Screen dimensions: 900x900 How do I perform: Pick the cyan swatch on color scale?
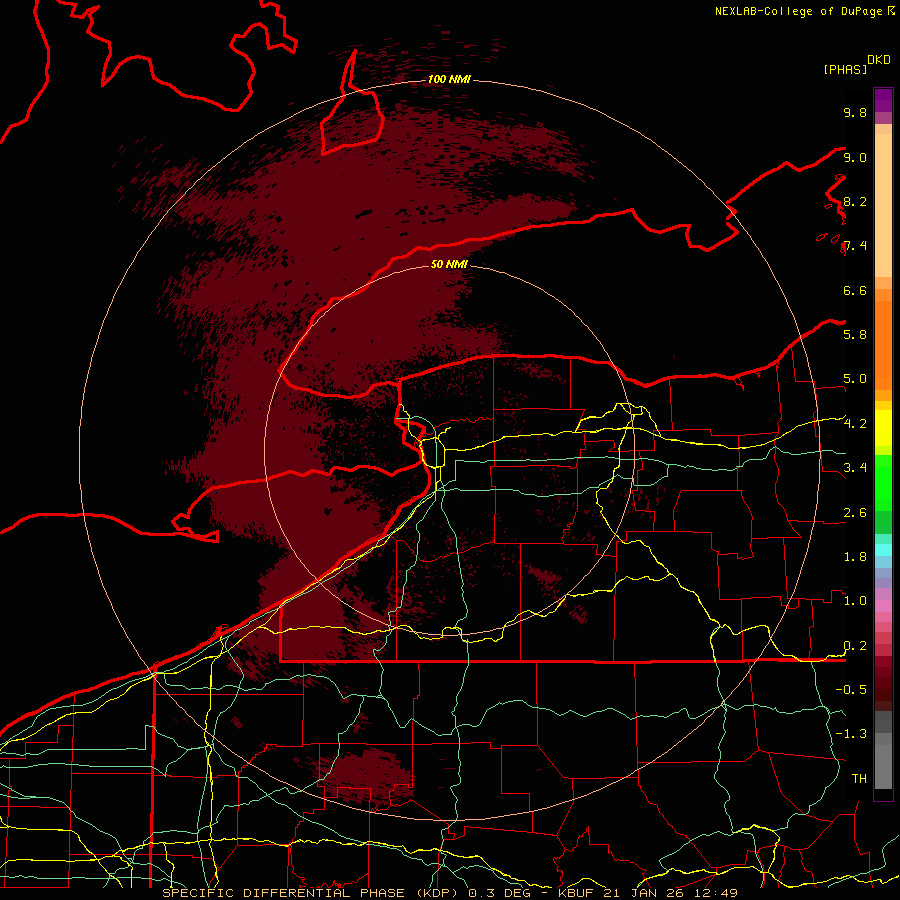click(883, 549)
